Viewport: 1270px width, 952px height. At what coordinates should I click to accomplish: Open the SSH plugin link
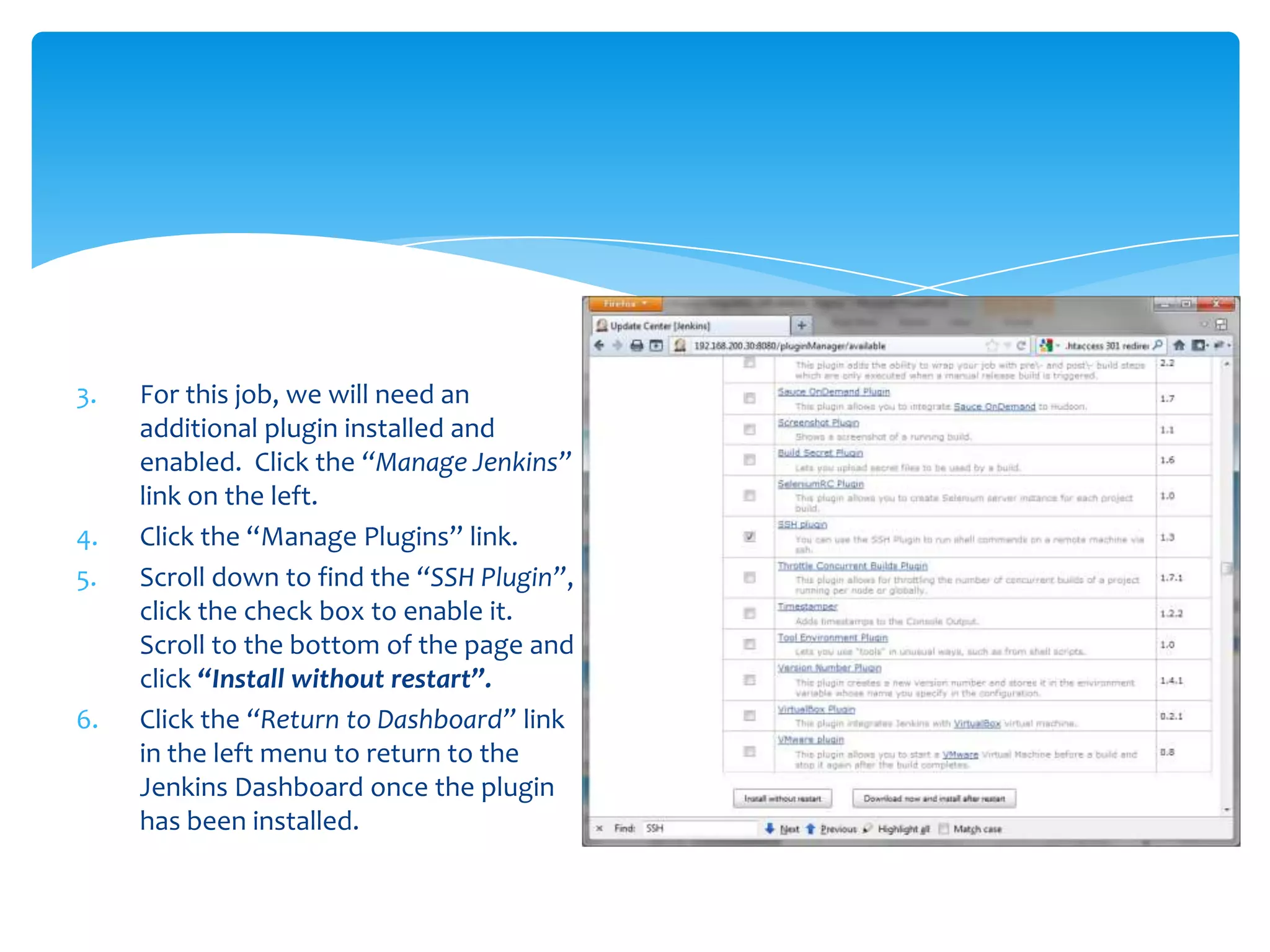point(802,525)
